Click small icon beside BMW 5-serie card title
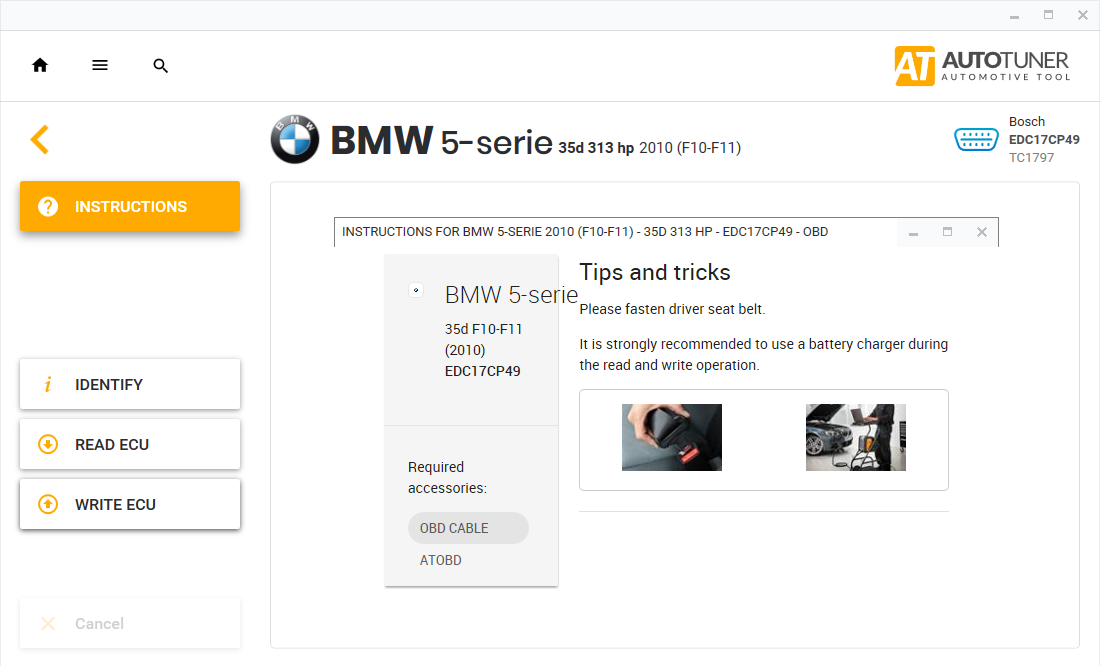 coord(416,291)
